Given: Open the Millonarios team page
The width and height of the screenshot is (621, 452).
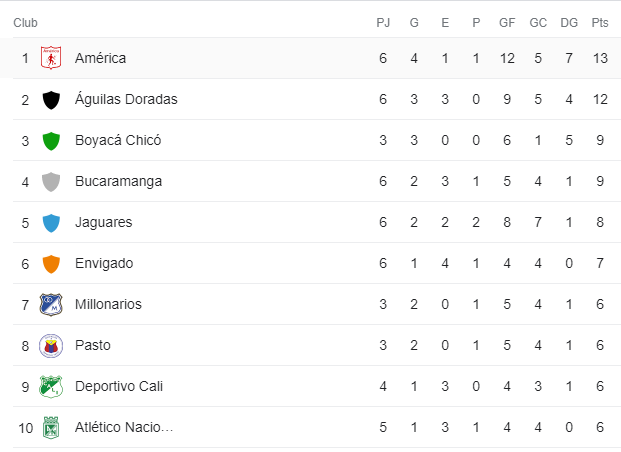Looking at the screenshot, I should [108, 304].
